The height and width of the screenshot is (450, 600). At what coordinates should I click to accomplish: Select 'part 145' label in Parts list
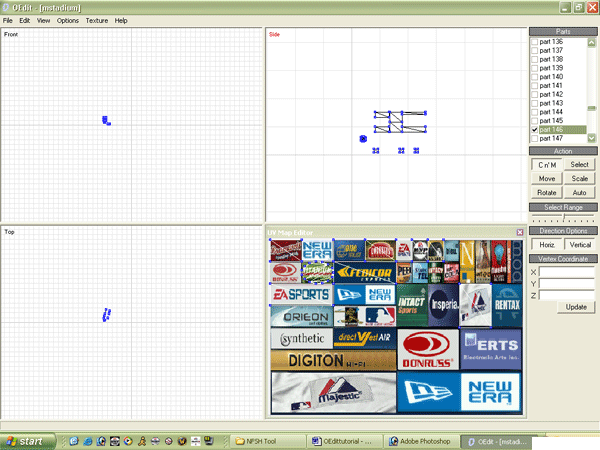coord(551,121)
